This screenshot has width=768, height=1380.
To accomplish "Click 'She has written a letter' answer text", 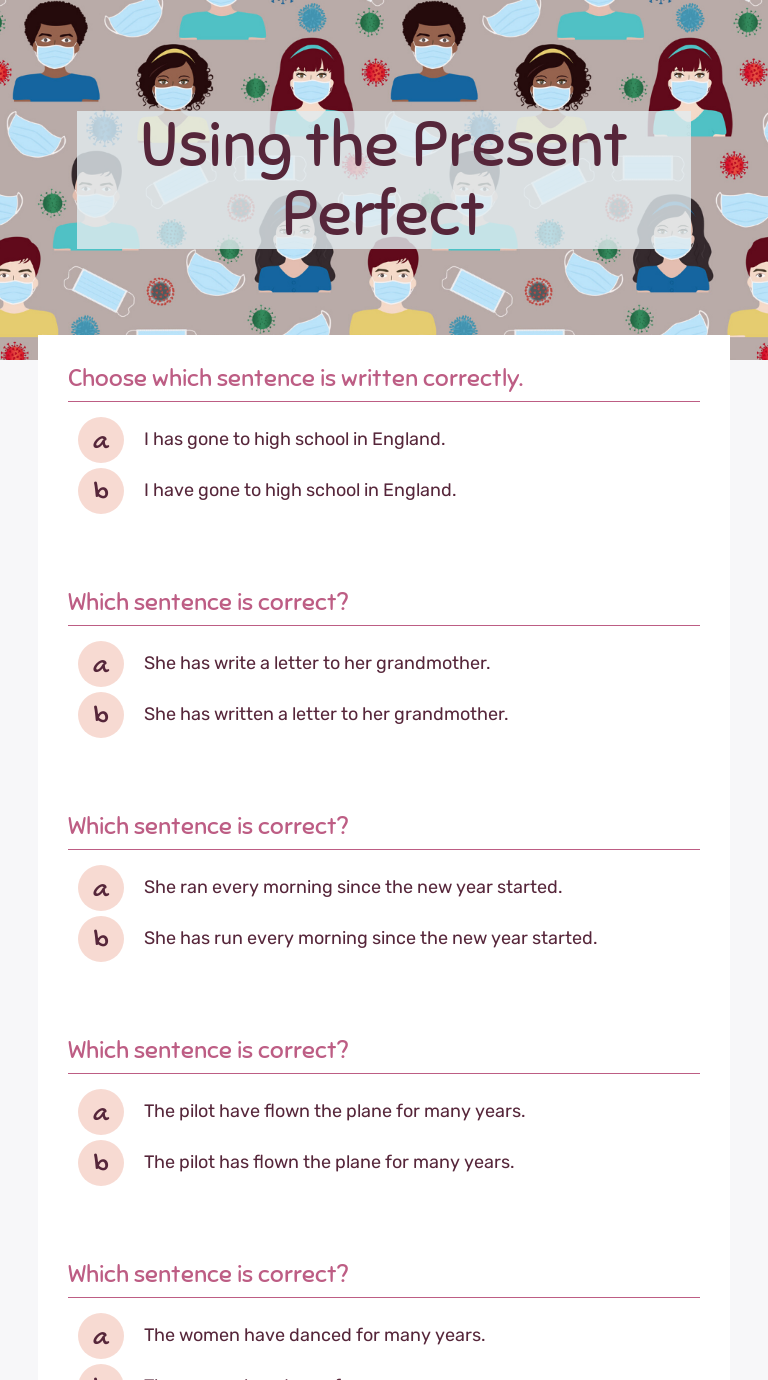I will (x=326, y=714).
